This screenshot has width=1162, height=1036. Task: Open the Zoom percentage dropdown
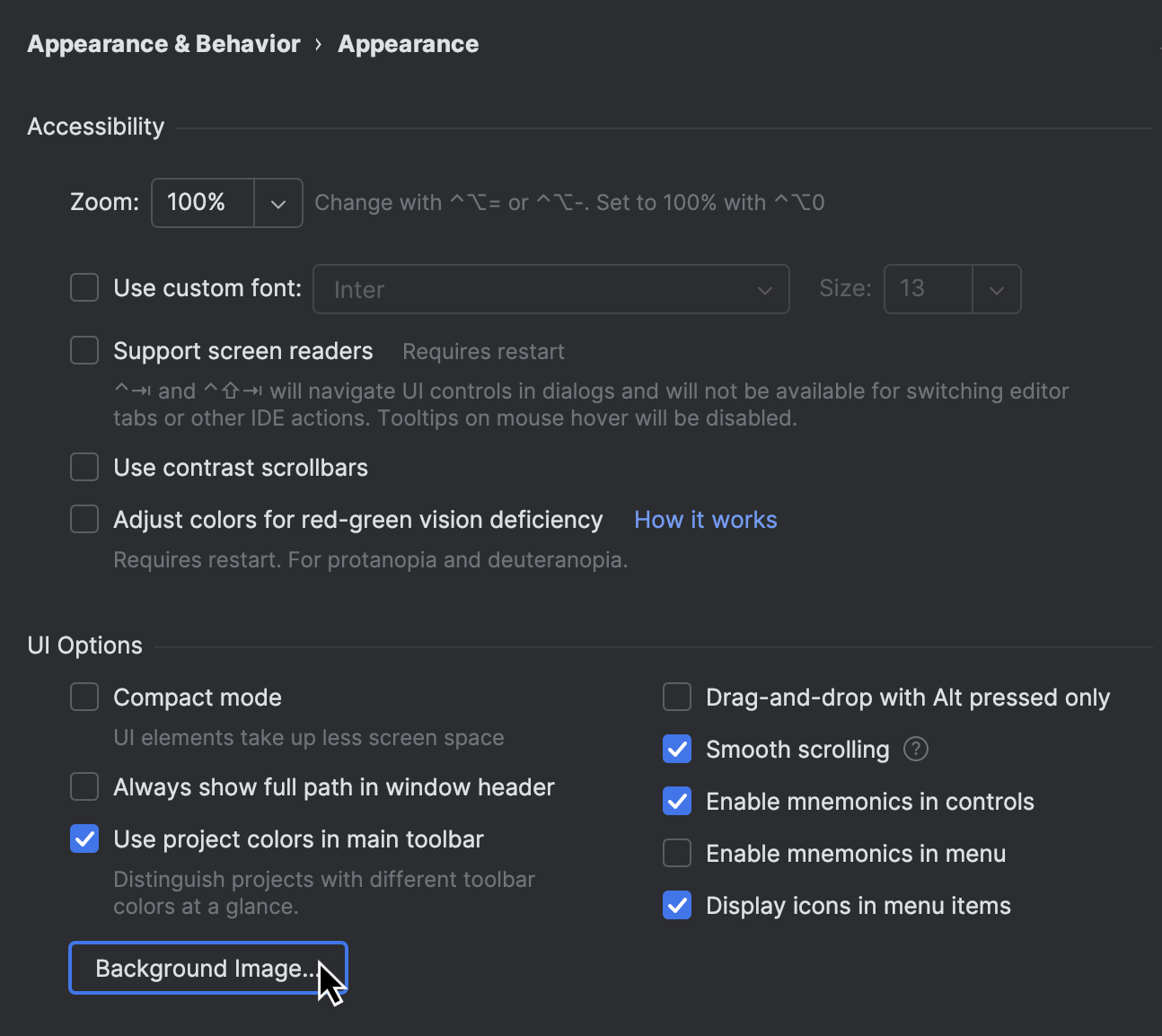coord(277,203)
